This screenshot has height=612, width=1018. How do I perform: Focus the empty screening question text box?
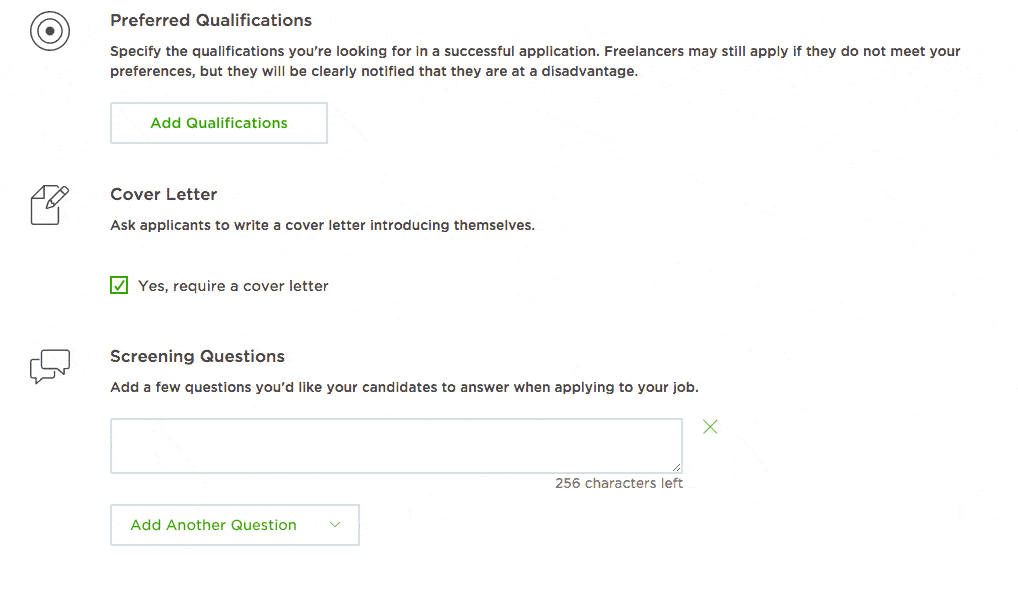(396, 446)
